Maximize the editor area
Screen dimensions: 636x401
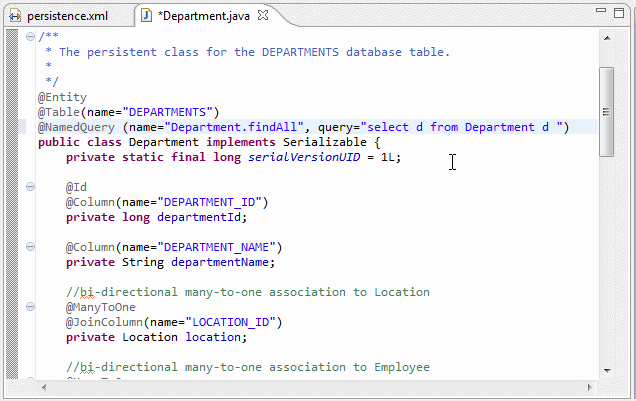(x=619, y=13)
